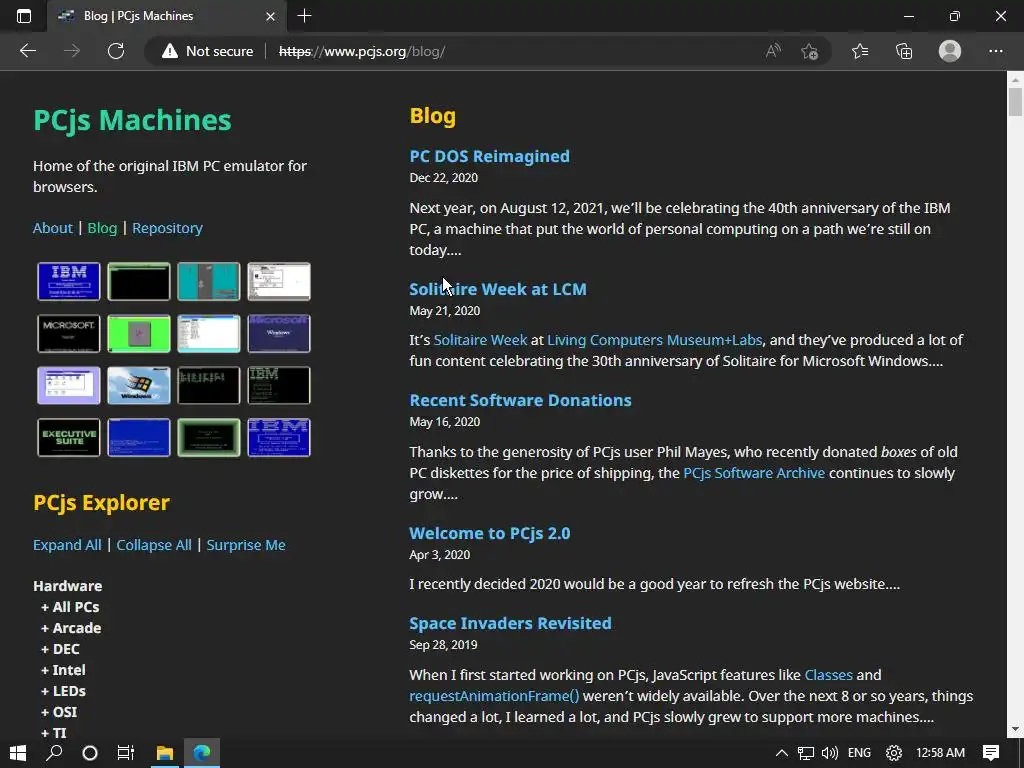Open the Favorites list

coord(860,51)
